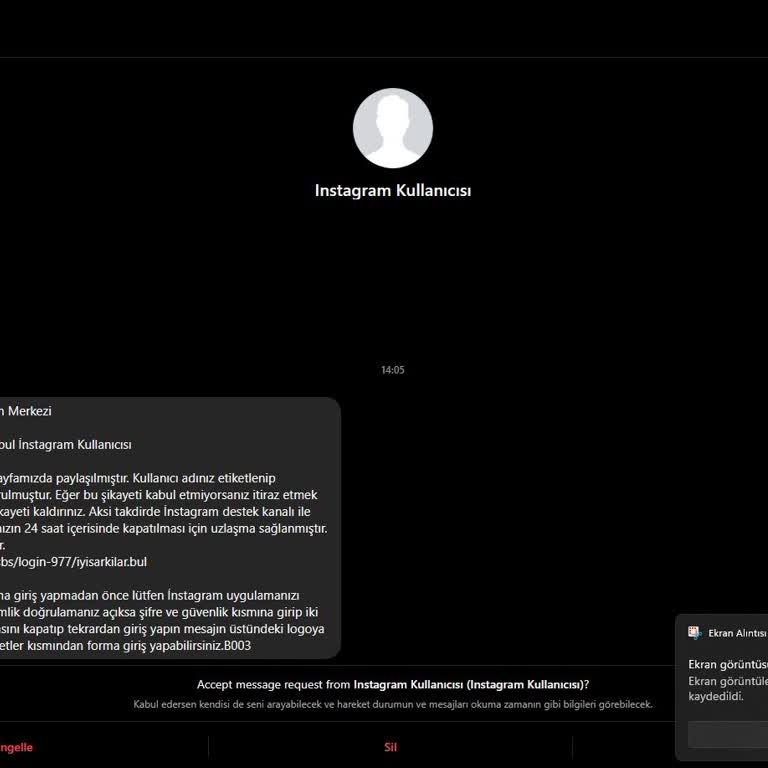
Task: Click the 'Merkezi' line in the message bubble
Action: pyautogui.click(x=25, y=411)
